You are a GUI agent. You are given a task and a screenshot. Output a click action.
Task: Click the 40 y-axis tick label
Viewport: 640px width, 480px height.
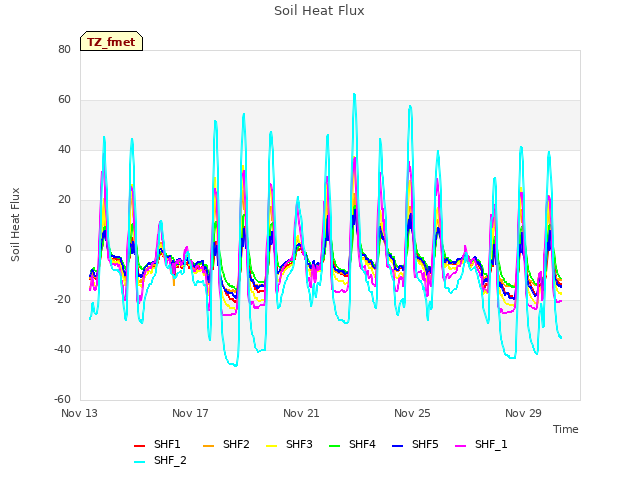tap(64, 150)
